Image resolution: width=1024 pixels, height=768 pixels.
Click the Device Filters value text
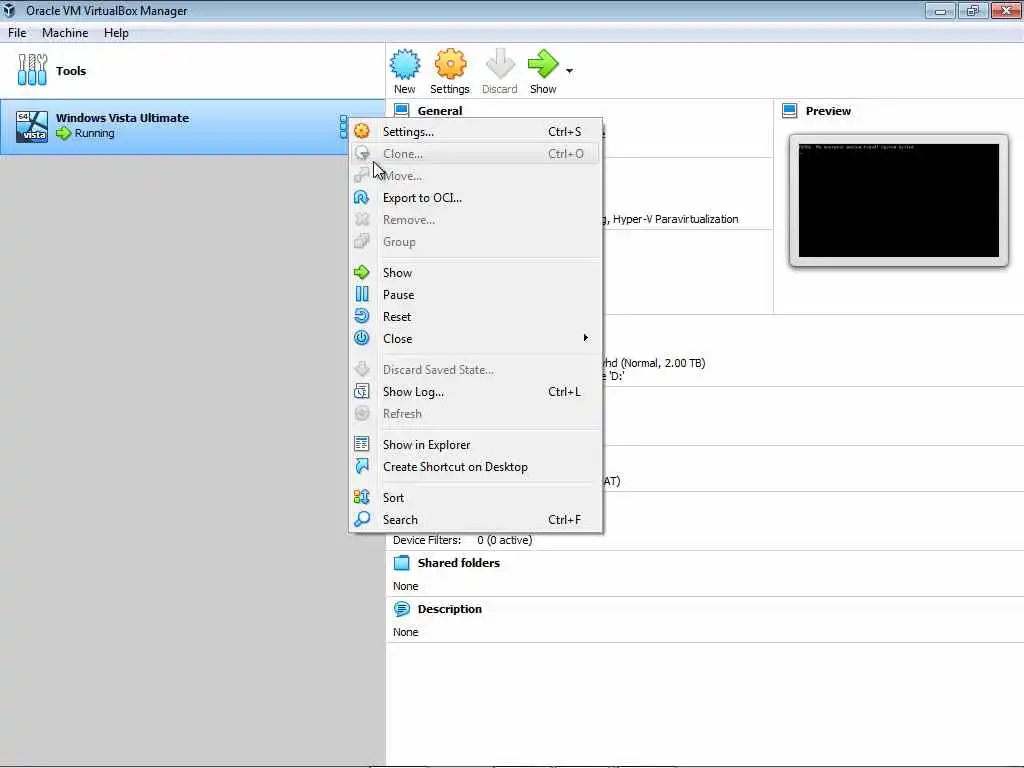click(504, 540)
